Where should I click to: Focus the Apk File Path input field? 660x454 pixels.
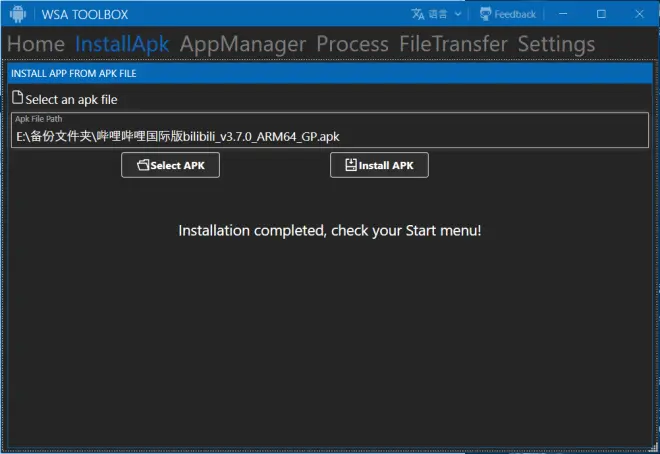(330, 130)
